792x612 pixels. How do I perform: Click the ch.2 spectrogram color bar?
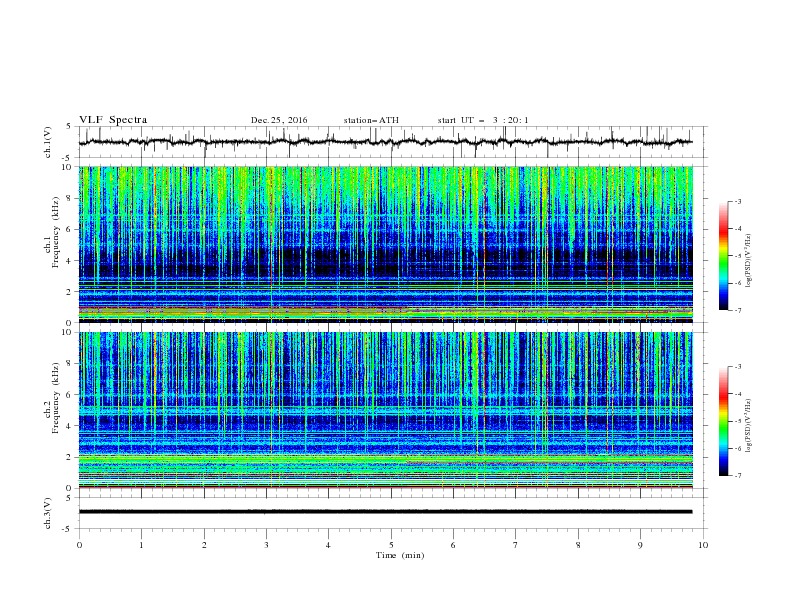724,421
